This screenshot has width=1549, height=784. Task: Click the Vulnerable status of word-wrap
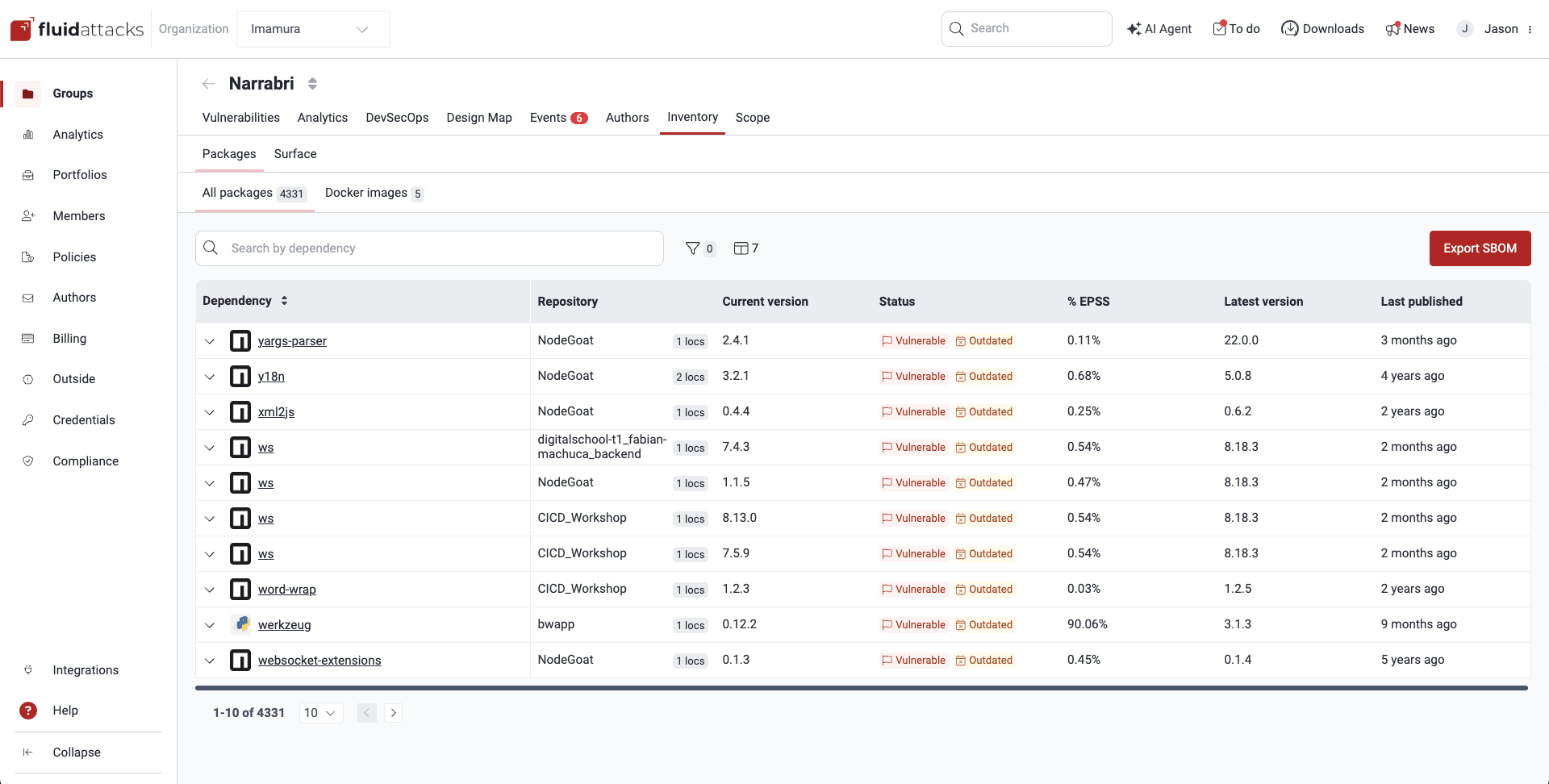[913, 590]
